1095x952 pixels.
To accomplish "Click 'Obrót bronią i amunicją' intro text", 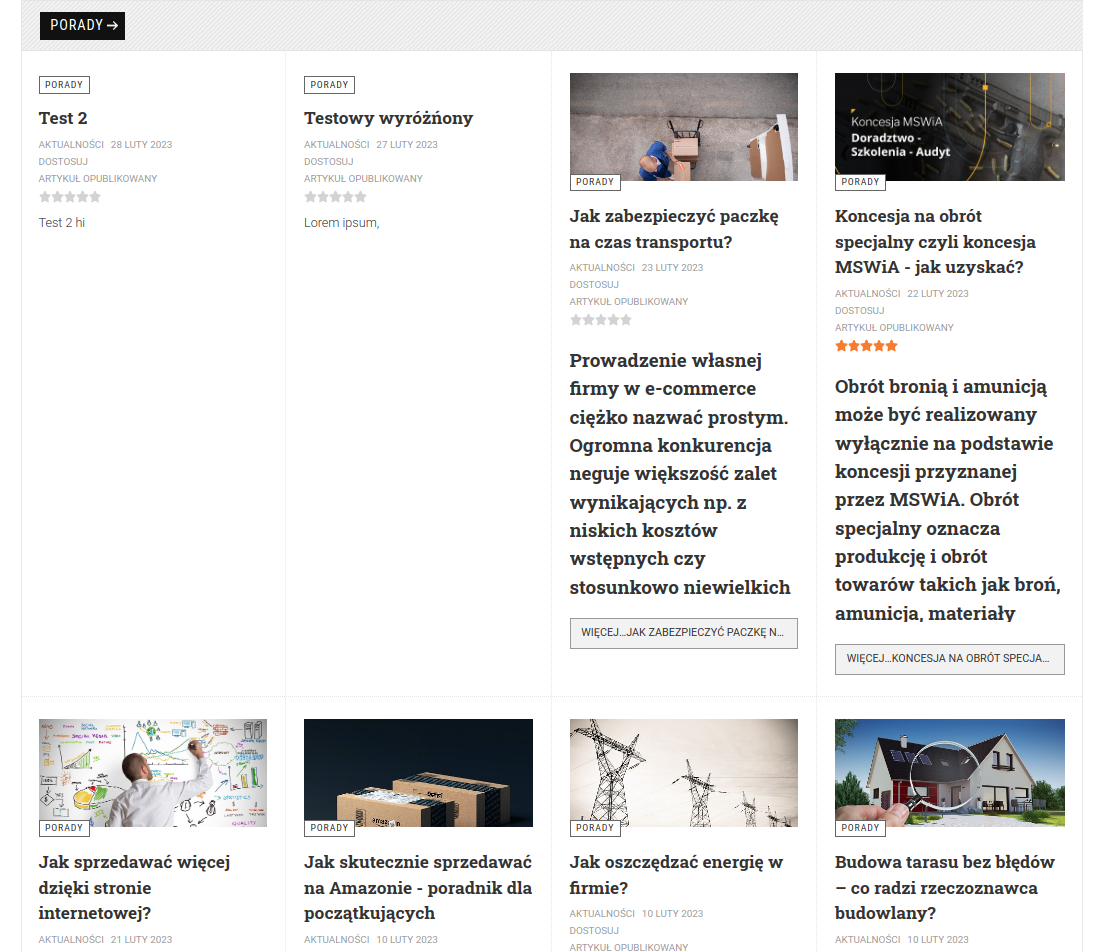I will [x=948, y=499].
